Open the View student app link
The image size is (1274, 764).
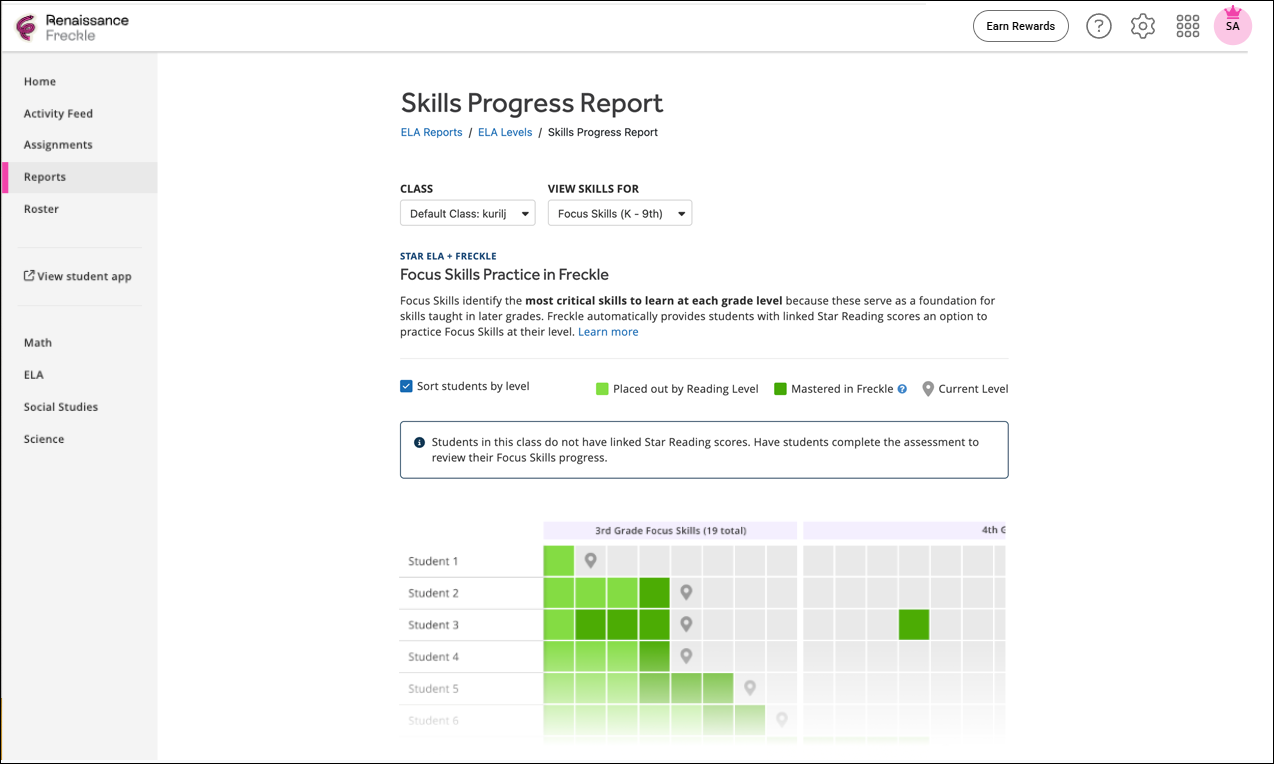[x=78, y=276]
